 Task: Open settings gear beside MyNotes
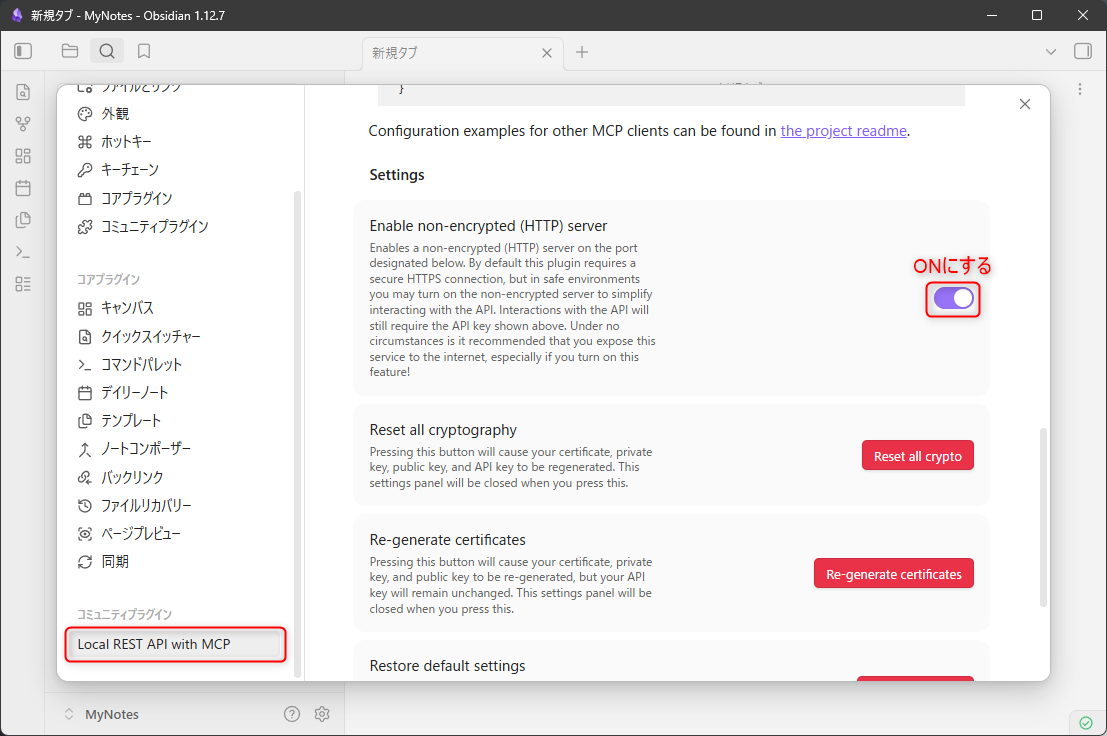pyautogui.click(x=322, y=714)
